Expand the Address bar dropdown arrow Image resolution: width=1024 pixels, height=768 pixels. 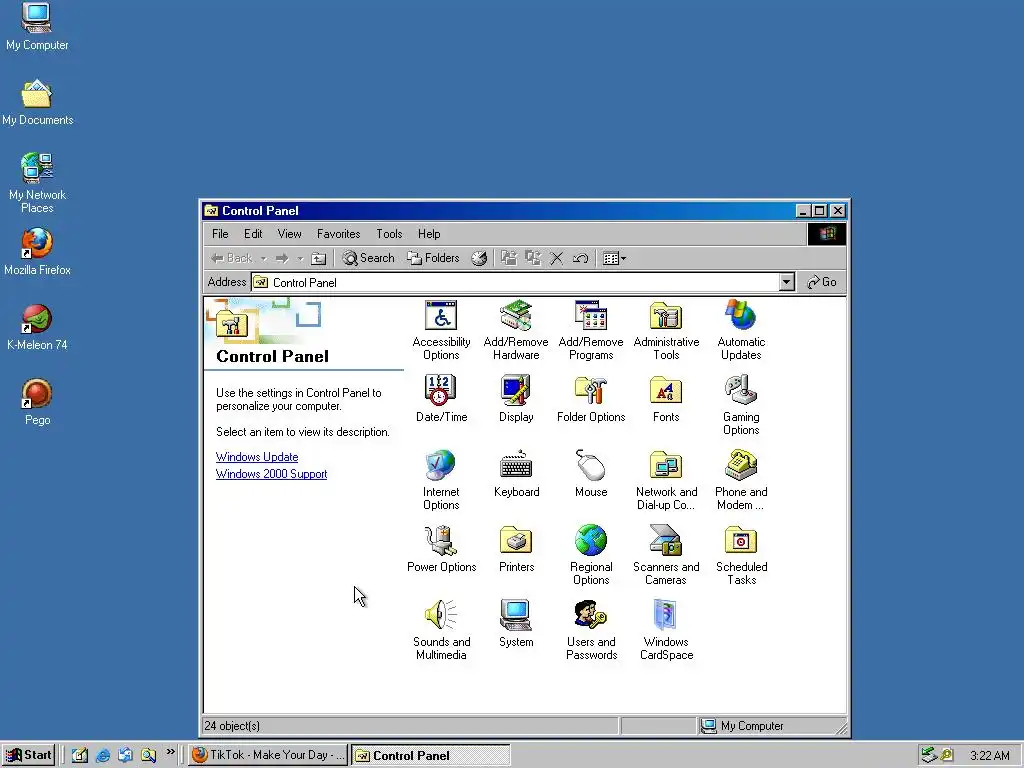[787, 282]
